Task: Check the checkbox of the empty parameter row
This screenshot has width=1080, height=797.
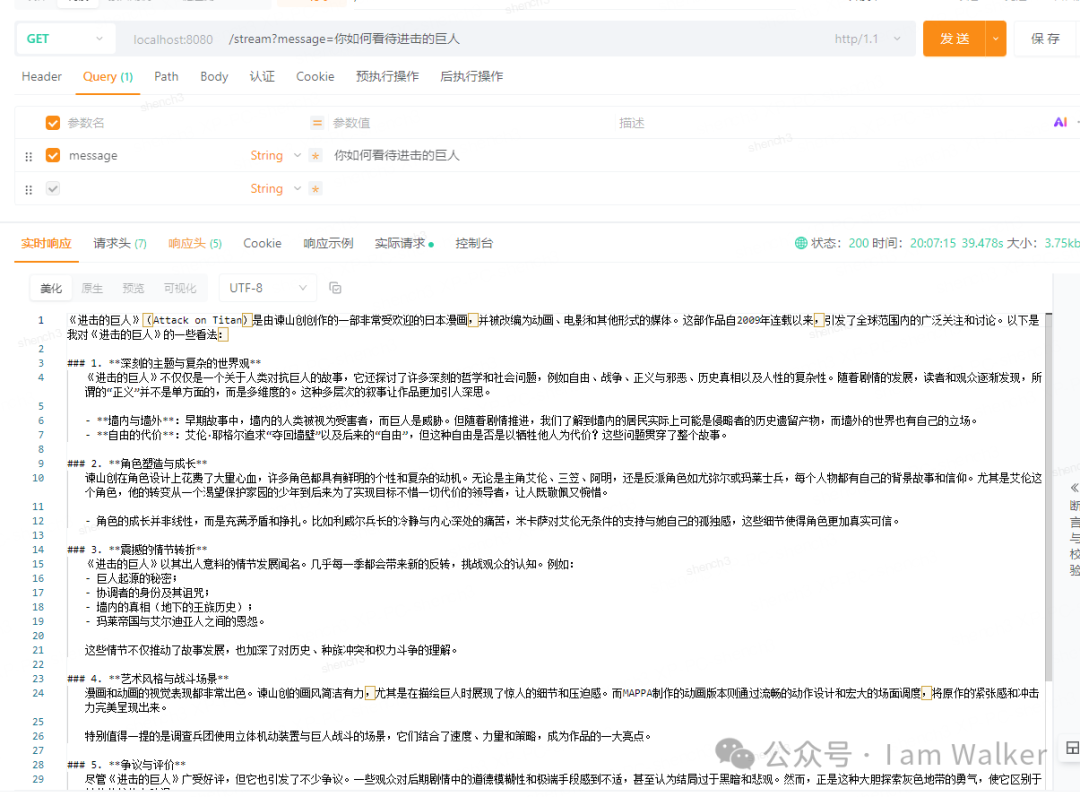Action: click(52, 188)
